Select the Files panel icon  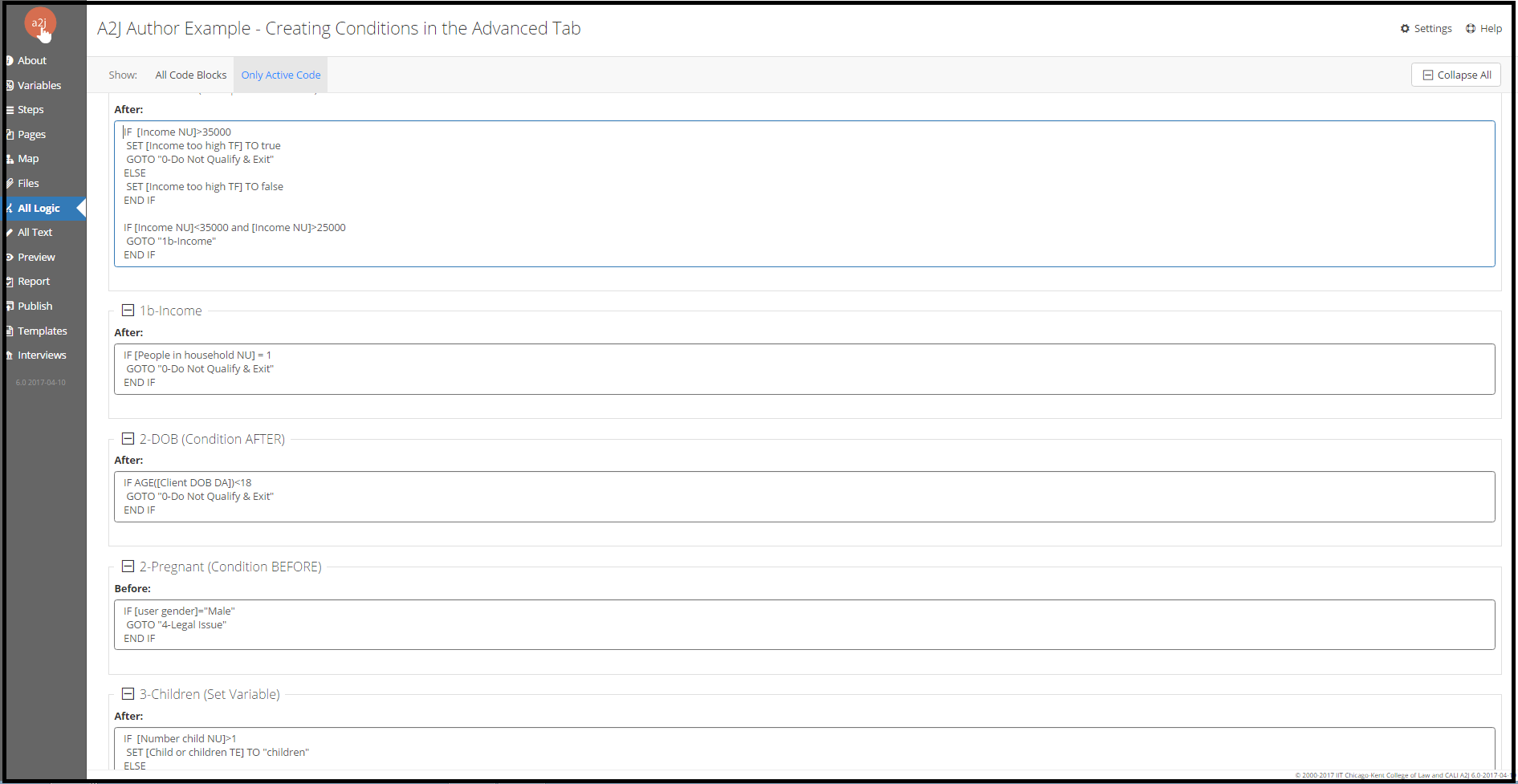tap(27, 183)
